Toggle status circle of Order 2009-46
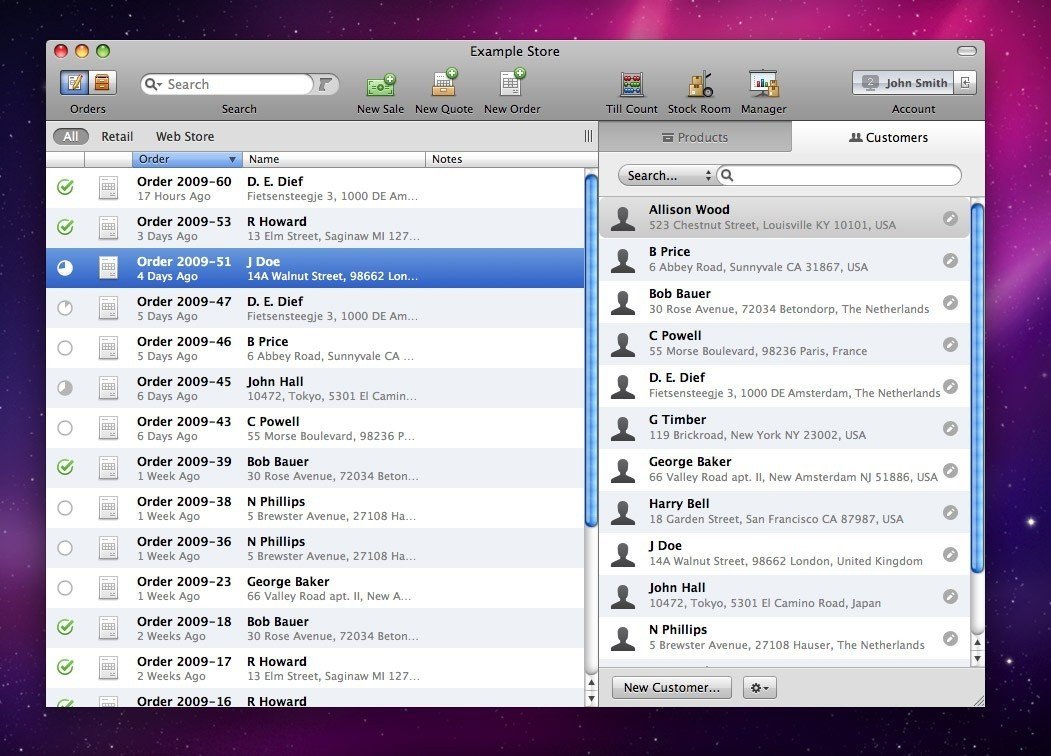The image size is (1051, 756). click(x=65, y=348)
